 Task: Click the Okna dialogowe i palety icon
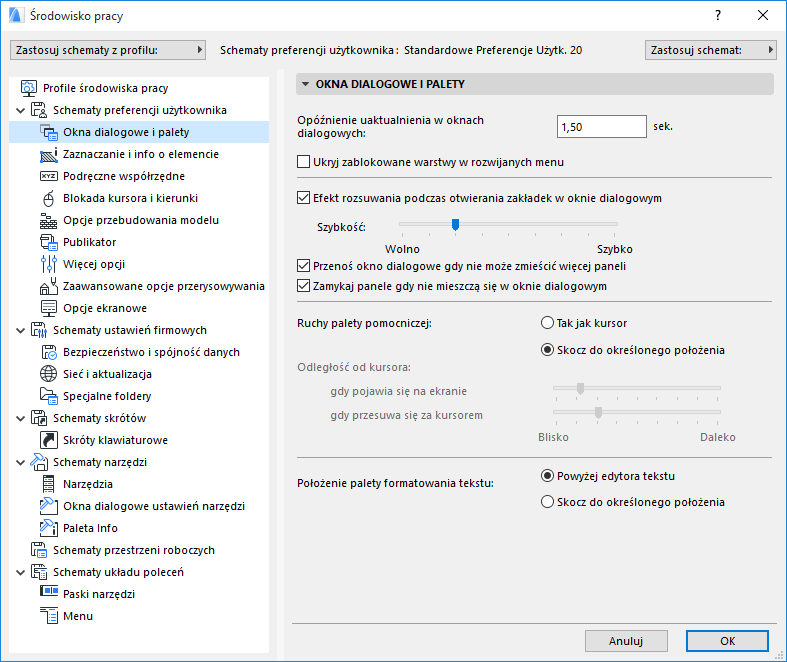coord(49,132)
